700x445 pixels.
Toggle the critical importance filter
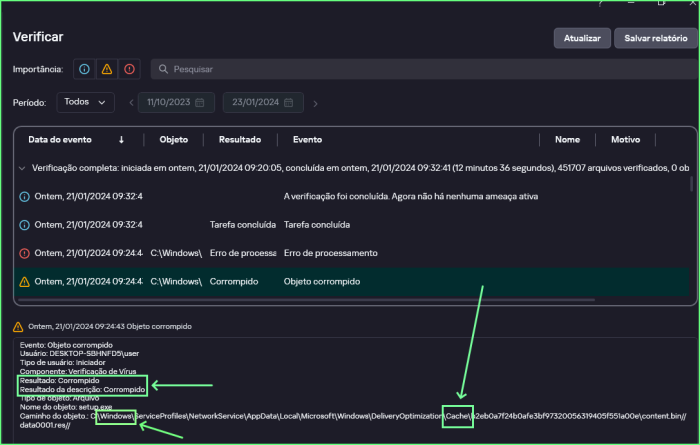[x=129, y=69]
